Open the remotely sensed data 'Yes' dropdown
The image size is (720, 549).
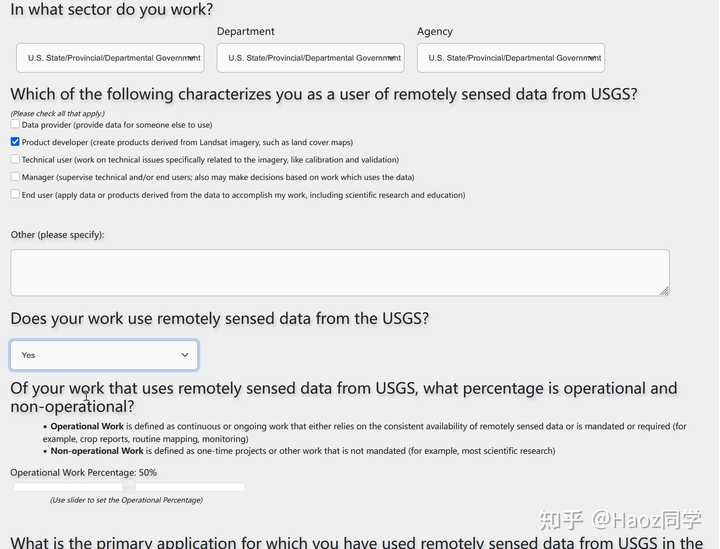[x=104, y=355]
